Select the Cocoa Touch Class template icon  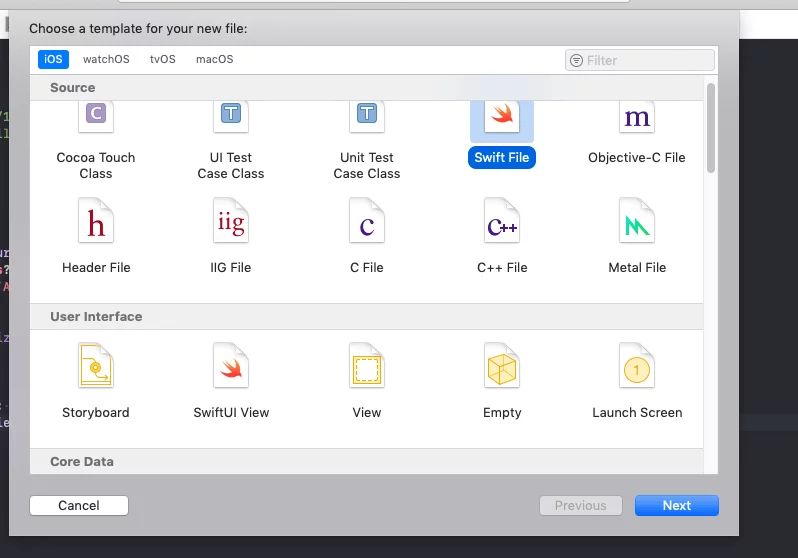pyautogui.click(x=96, y=117)
